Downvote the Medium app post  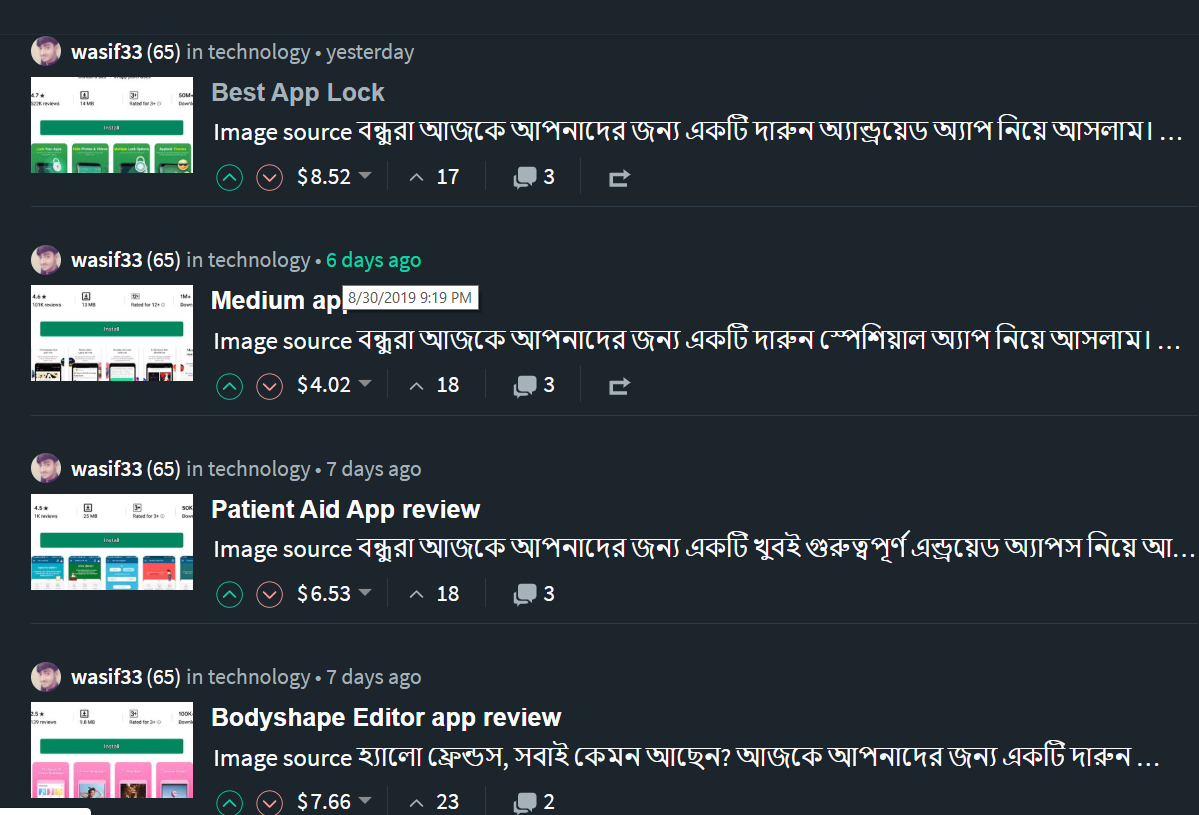pyautogui.click(x=269, y=386)
